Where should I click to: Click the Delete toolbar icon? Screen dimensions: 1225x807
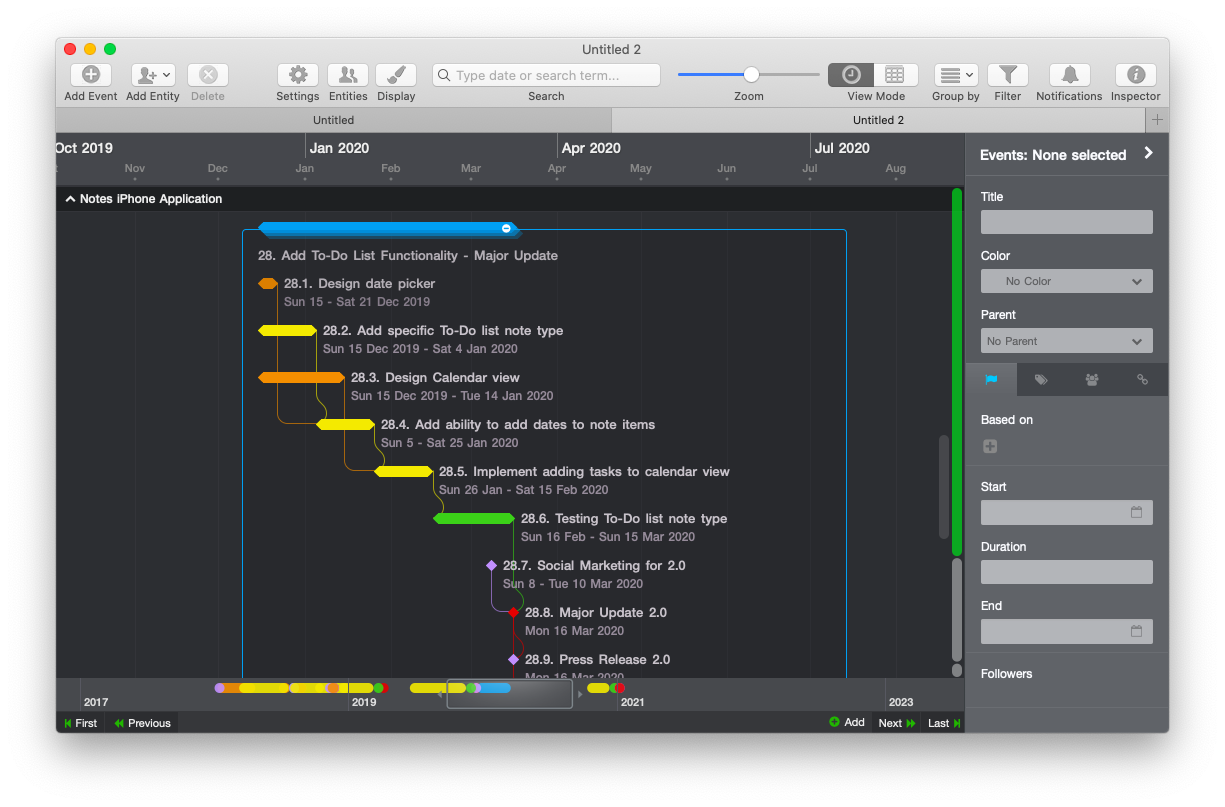[208, 75]
